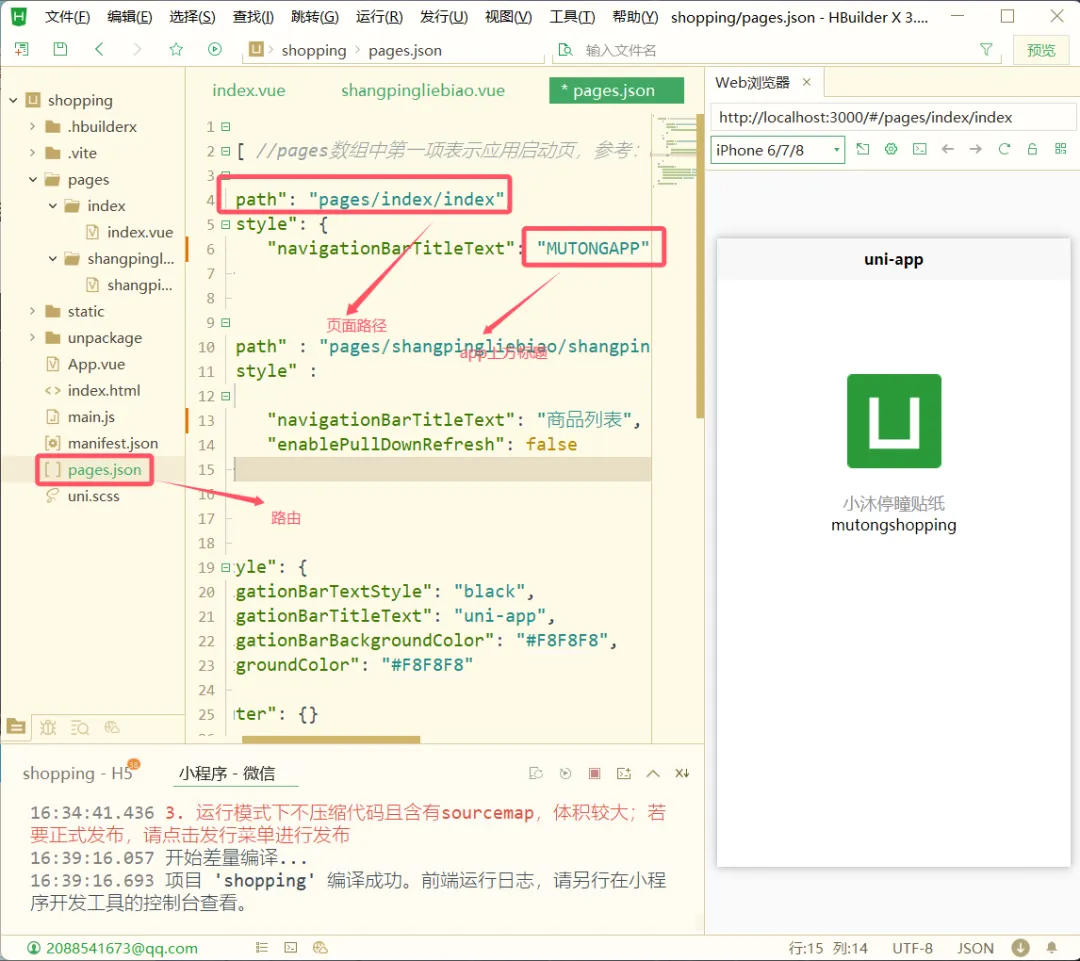Click the project manager folder icon bottom-left
1080x961 pixels.
(16, 727)
